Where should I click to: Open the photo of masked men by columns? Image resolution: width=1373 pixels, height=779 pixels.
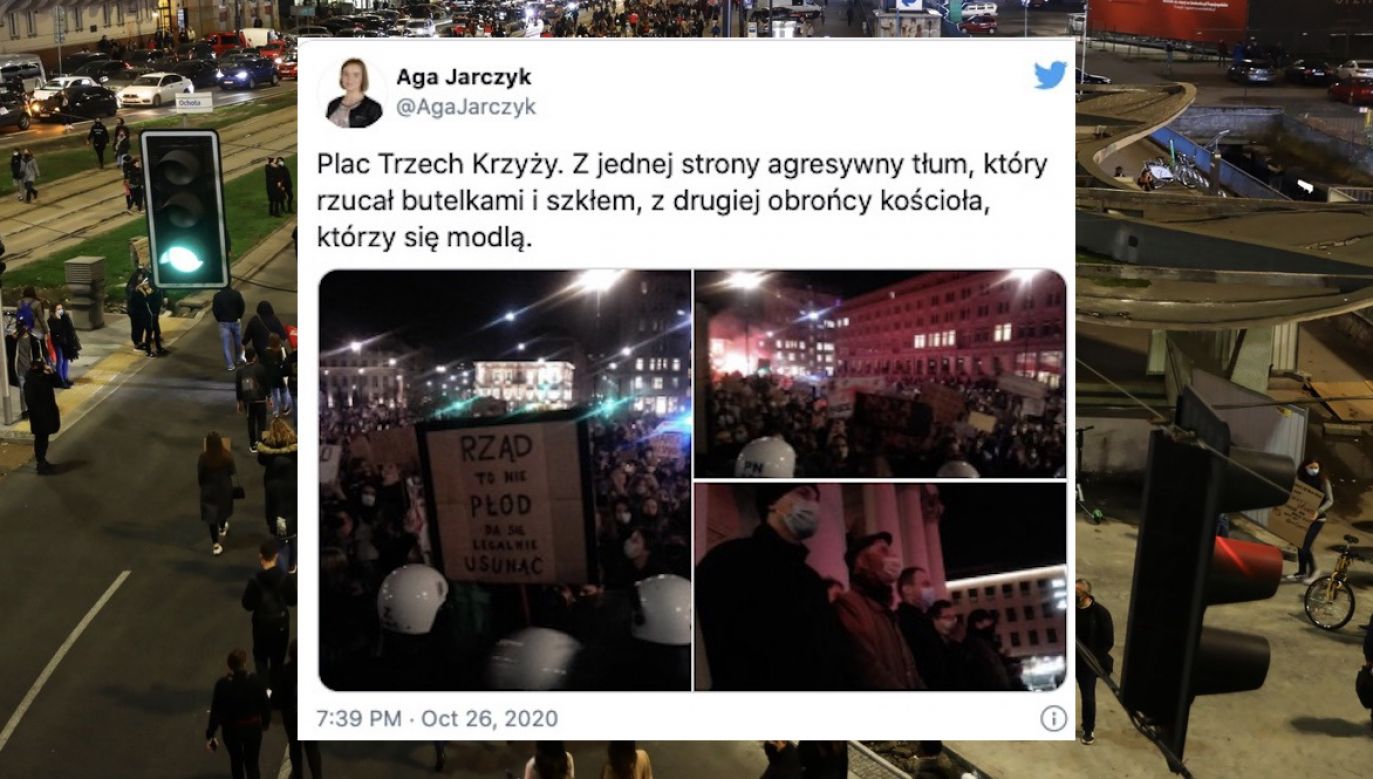880,587
